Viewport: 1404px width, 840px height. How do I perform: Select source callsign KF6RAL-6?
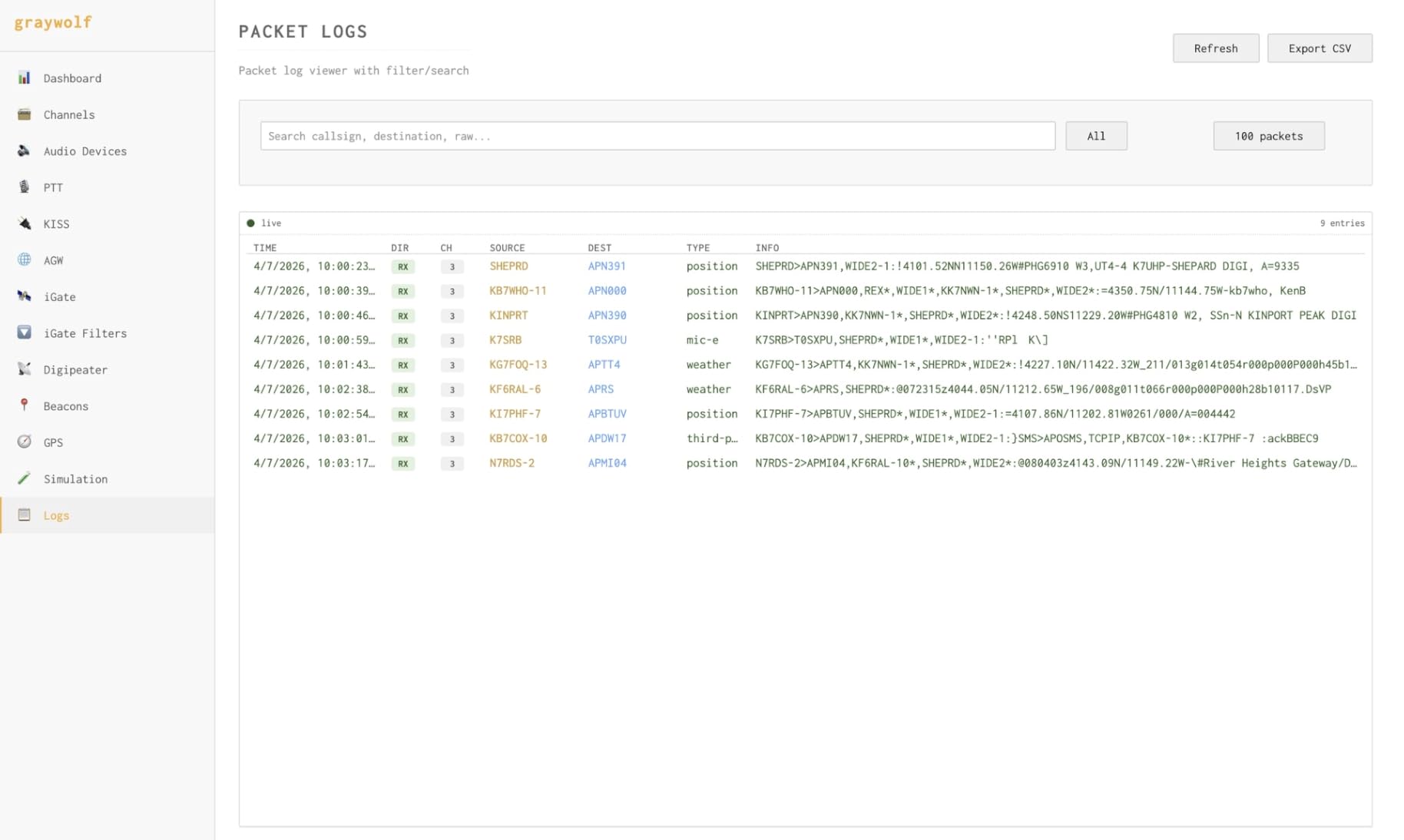click(515, 389)
